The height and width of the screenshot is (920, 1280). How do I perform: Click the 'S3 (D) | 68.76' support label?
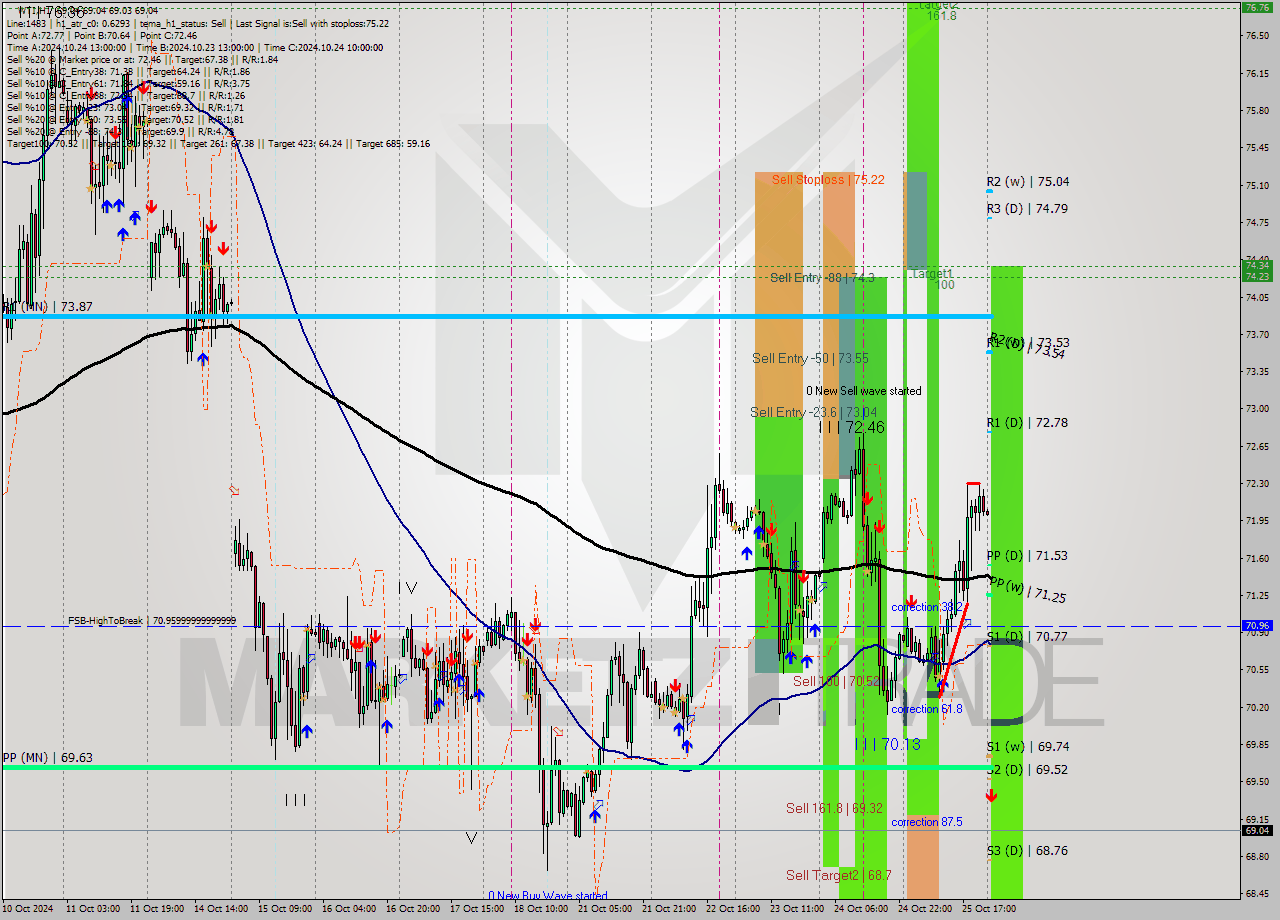pos(1026,851)
